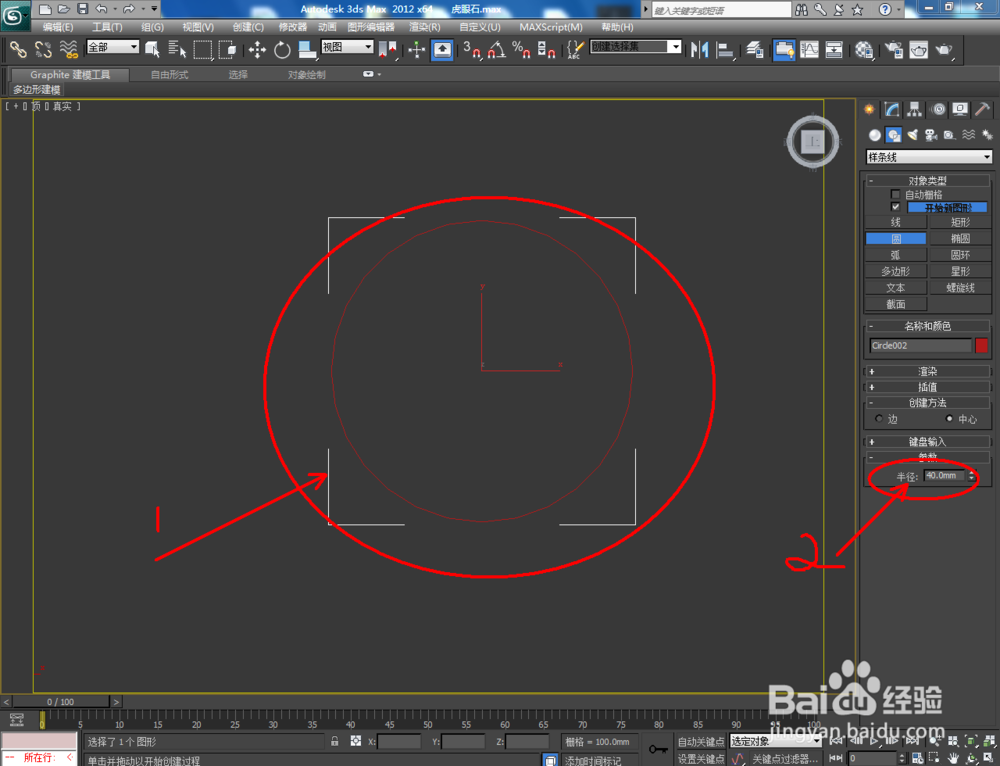The height and width of the screenshot is (766, 1000).
Task: Open the 全部 selection filter dropdown
Action: (113, 47)
